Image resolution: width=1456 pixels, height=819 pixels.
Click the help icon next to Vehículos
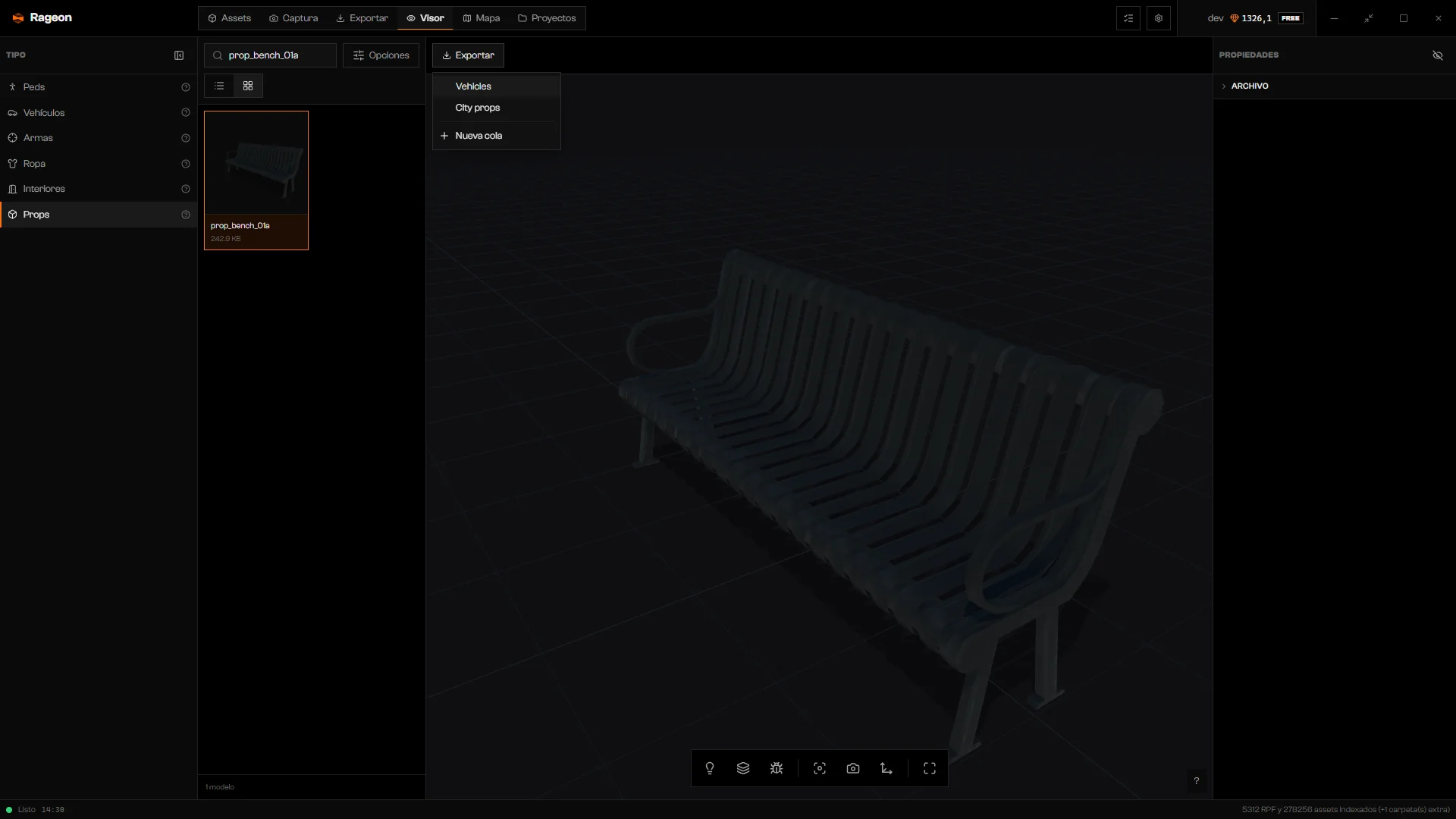click(186, 113)
